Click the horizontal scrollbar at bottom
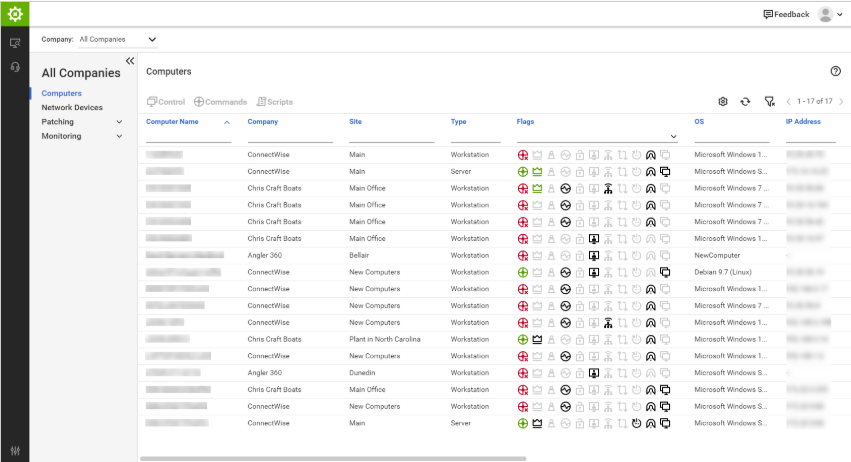 click(x=333, y=459)
